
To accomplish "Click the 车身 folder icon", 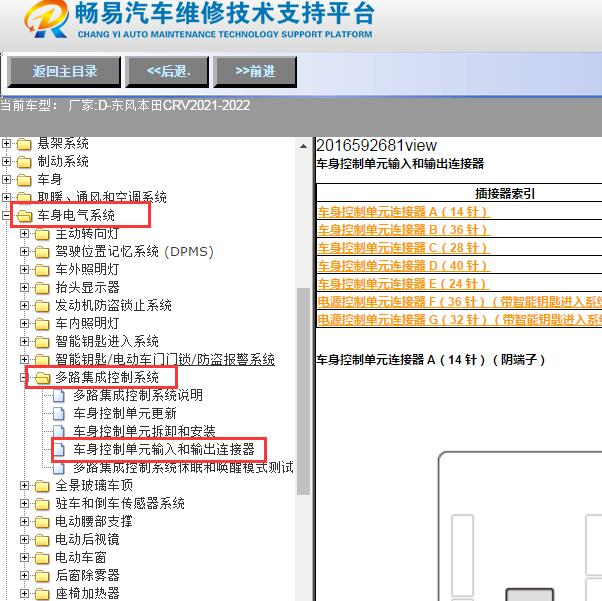I will click(24, 180).
